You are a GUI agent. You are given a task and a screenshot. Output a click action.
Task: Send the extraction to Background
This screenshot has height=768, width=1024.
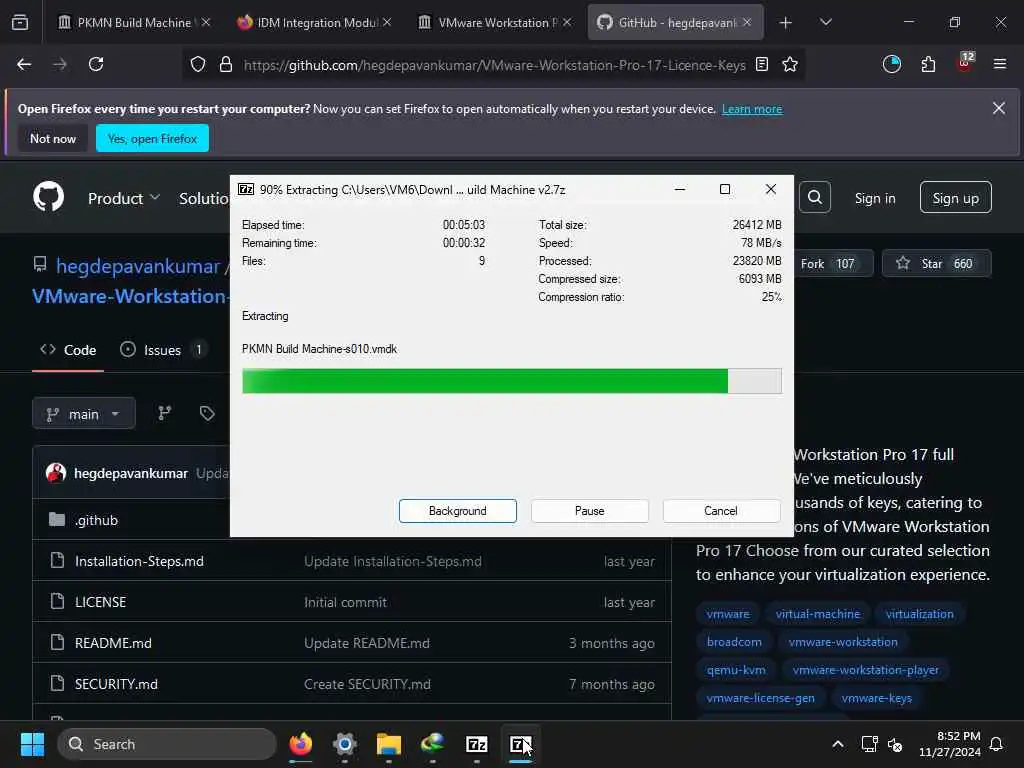pyautogui.click(x=457, y=511)
